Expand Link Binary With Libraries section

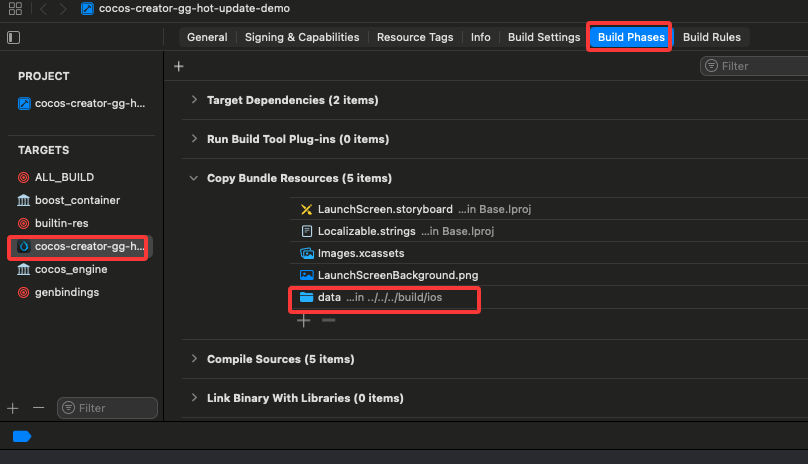pyautogui.click(x=193, y=398)
